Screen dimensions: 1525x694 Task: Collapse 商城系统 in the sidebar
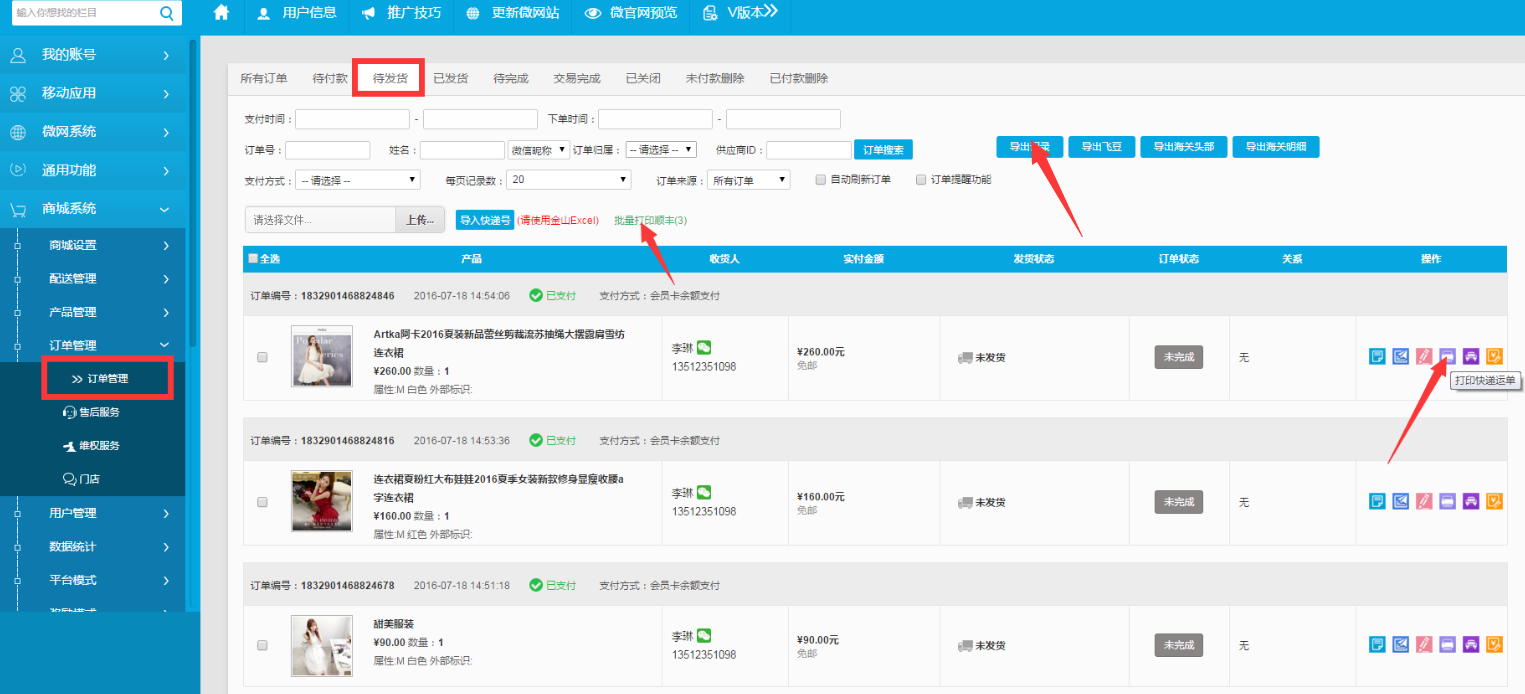[93, 209]
